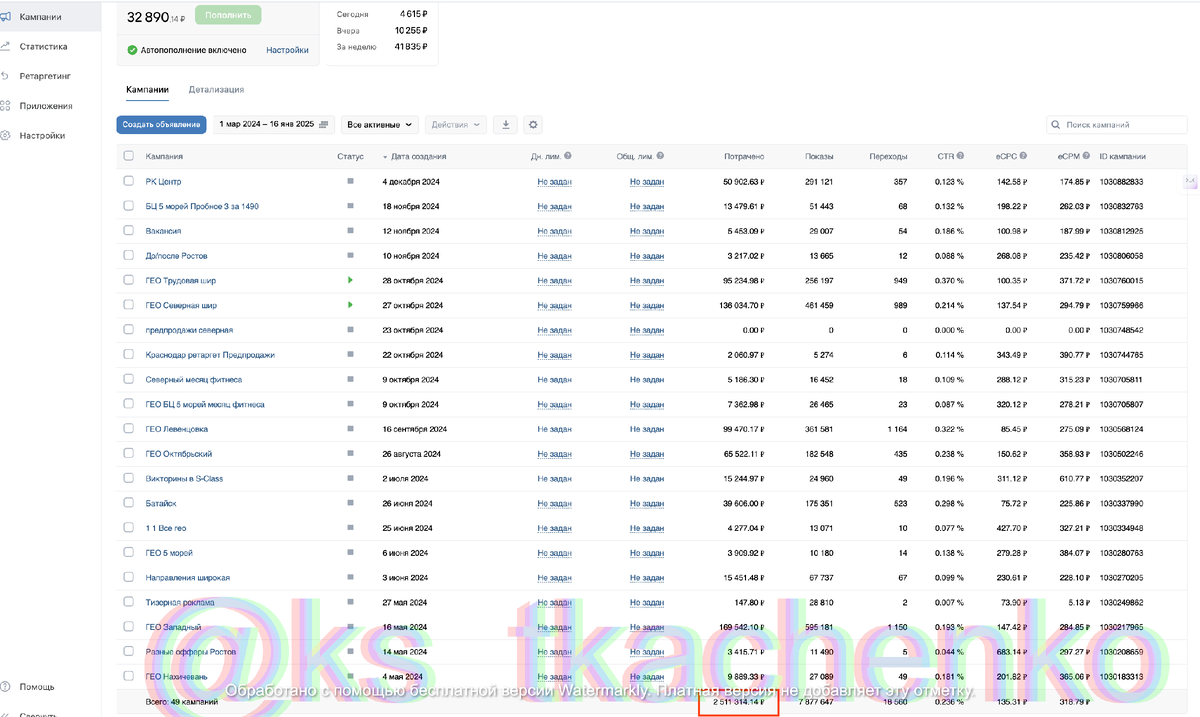Check the box for БЦ 5 морей Пробное
Viewport: 1200px width, 717px height.
pyautogui.click(x=128, y=206)
